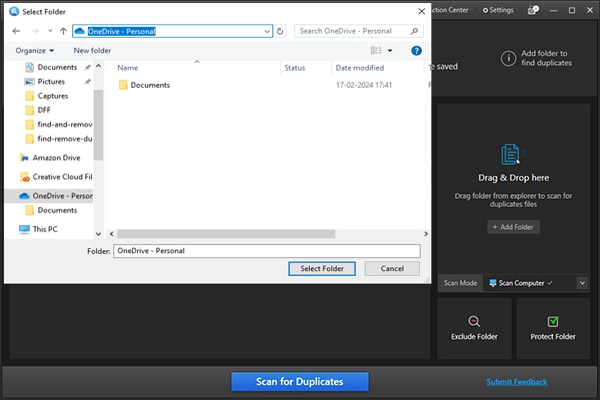Select the Documents folder in file list
Image resolution: width=600 pixels, height=400 pixels.
coord(150,85)
